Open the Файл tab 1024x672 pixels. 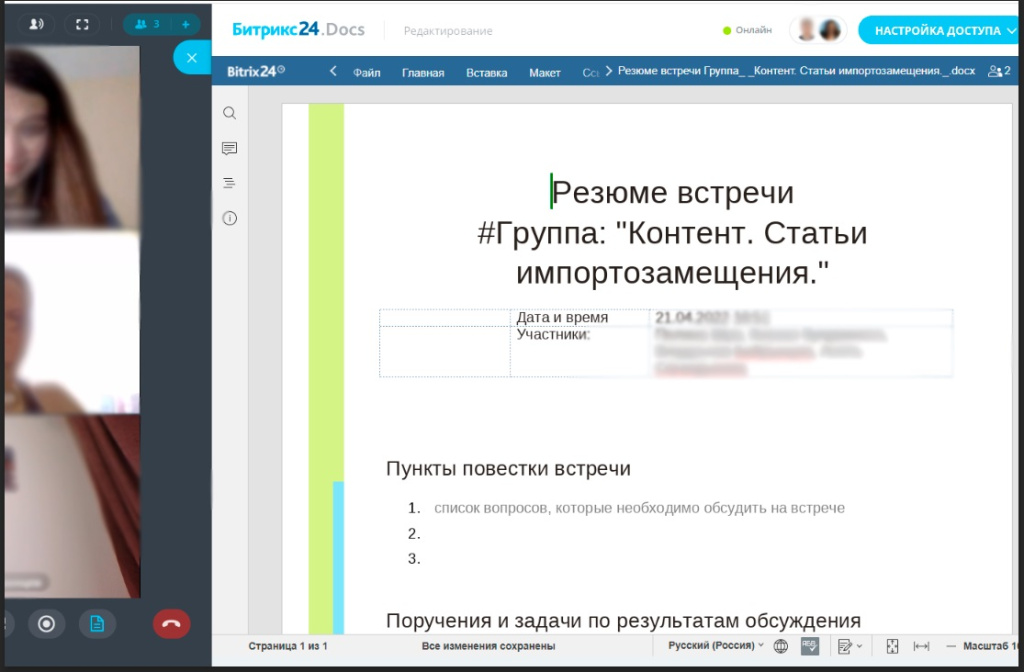click(x=366, y=72)
